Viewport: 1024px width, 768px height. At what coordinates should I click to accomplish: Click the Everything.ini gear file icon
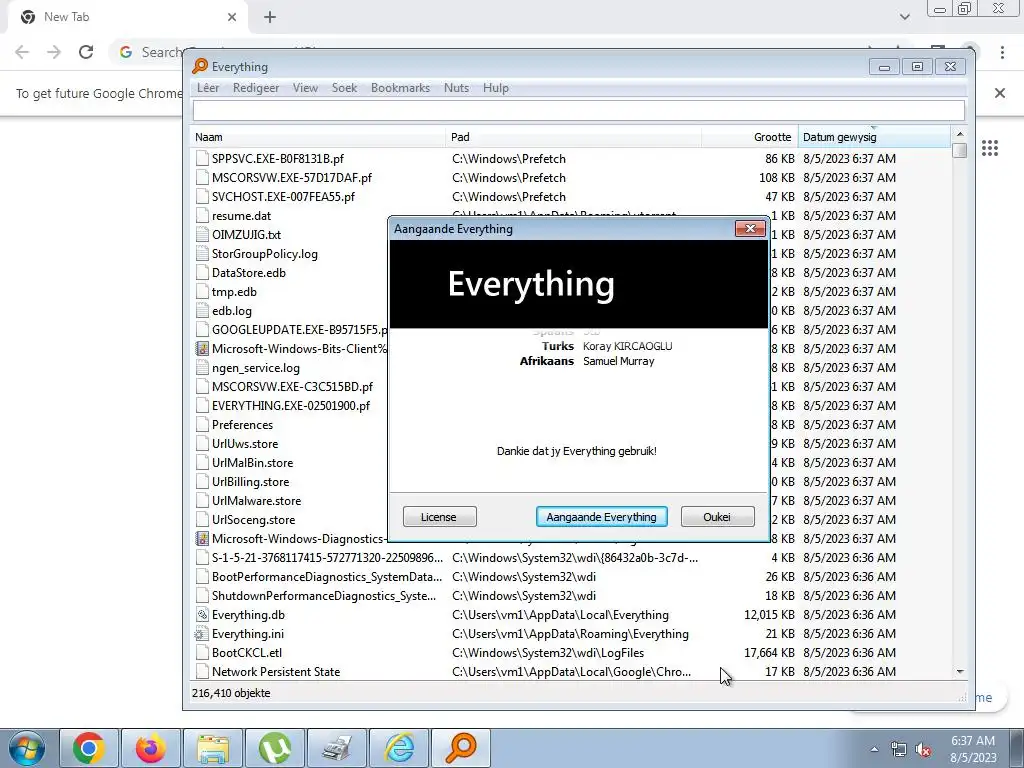pyautogui.click(x=201, y=633)
